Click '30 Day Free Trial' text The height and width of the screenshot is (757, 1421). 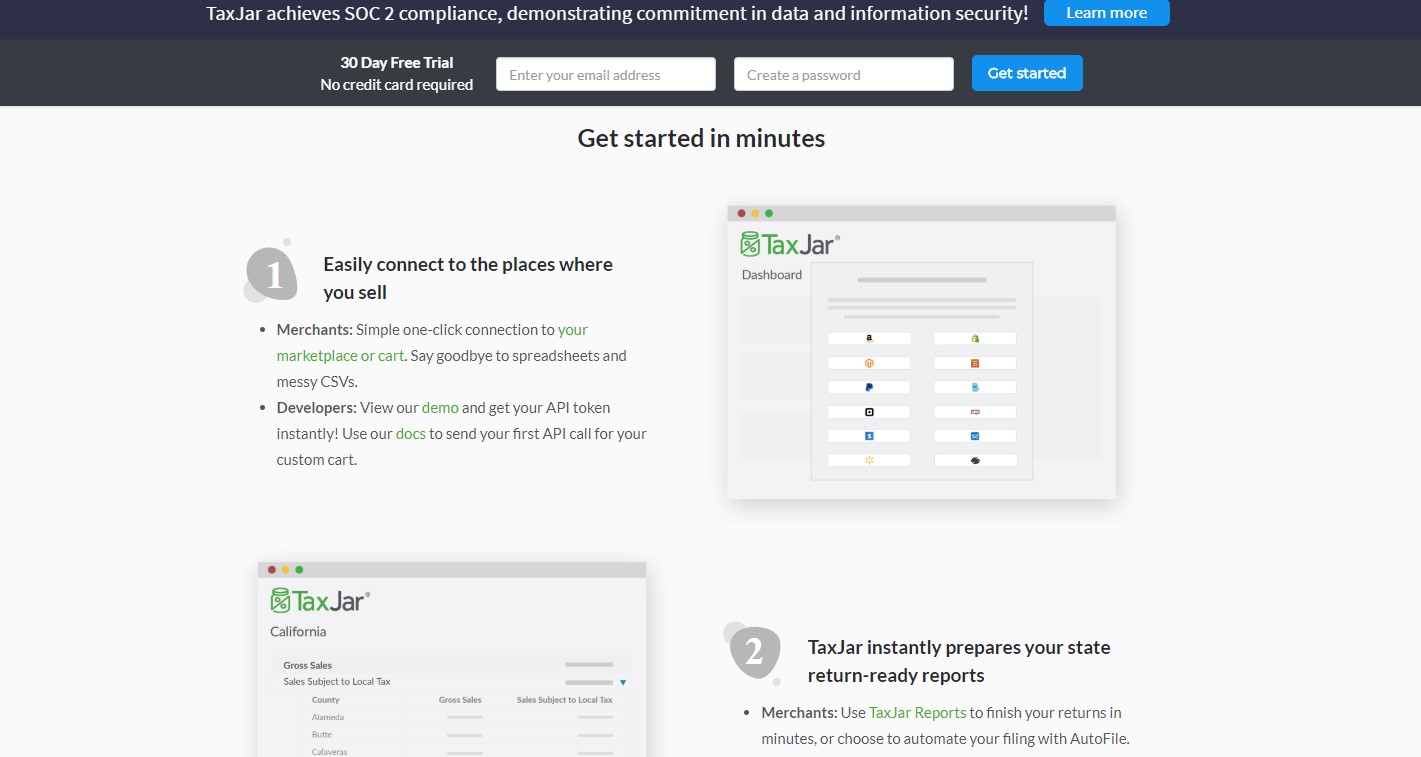pyautogui.click(x=397, y=62)
